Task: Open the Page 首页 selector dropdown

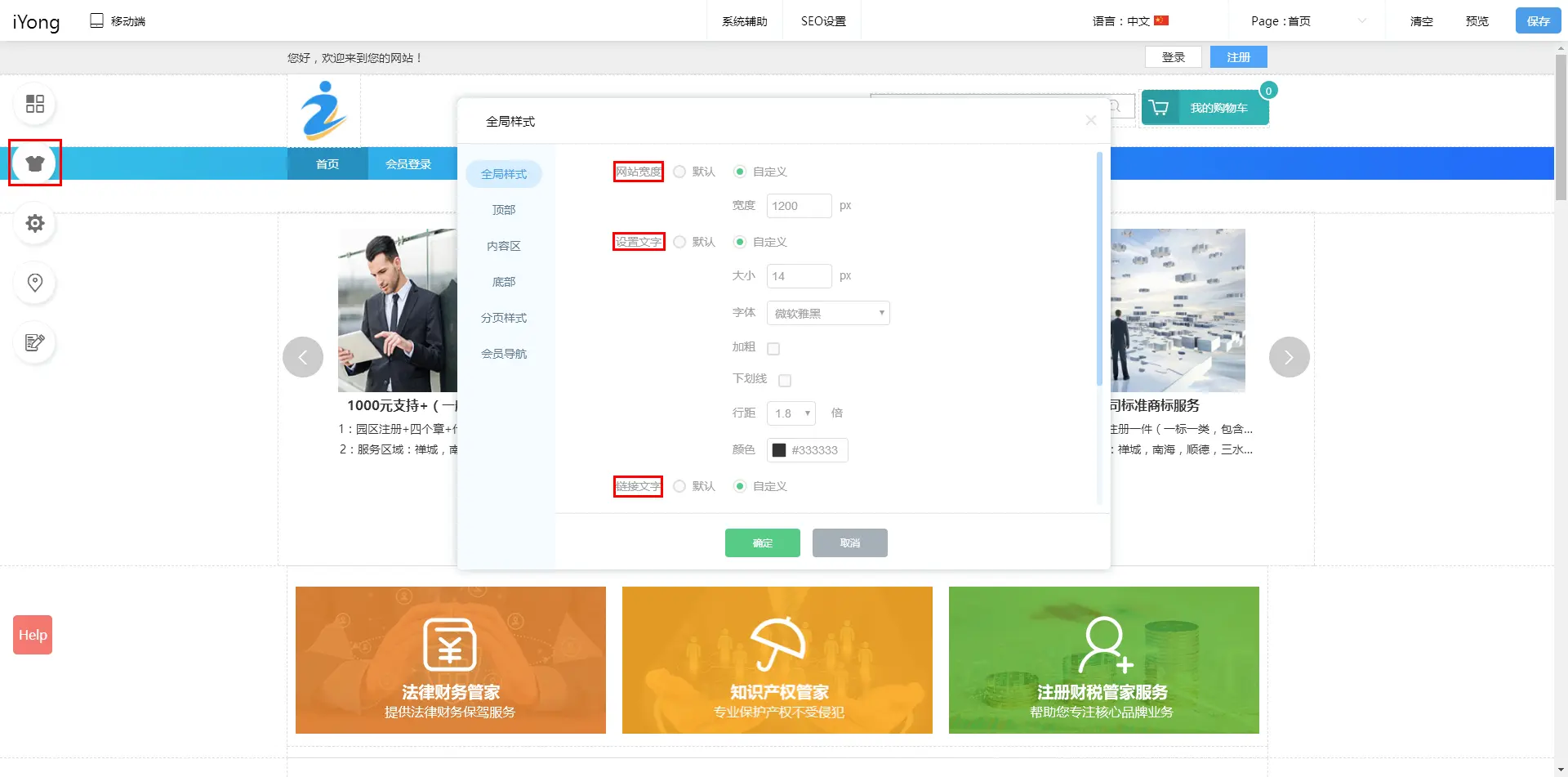Action: pos(1308,21)
